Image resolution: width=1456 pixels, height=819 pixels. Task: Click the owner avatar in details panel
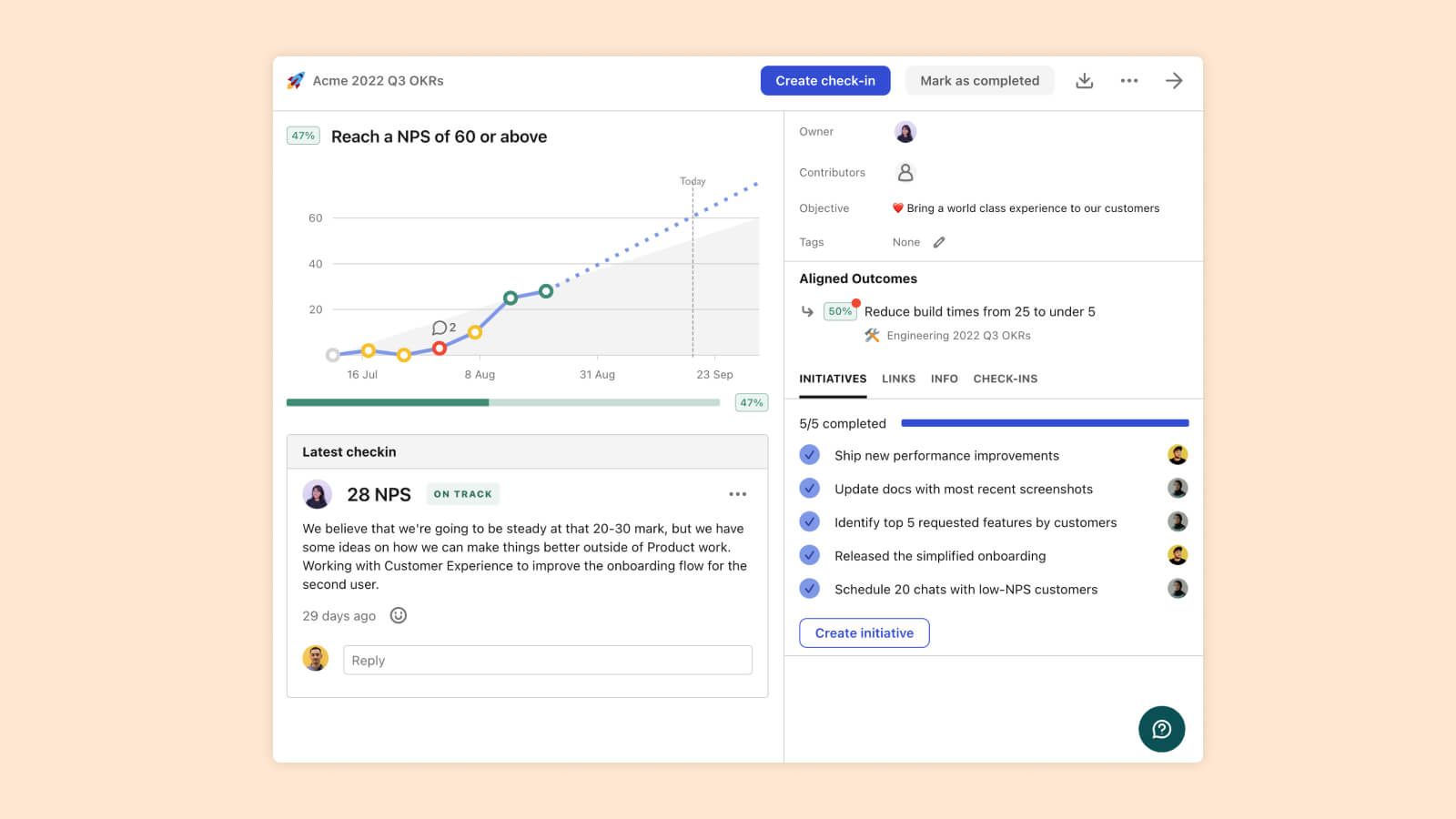905,132
